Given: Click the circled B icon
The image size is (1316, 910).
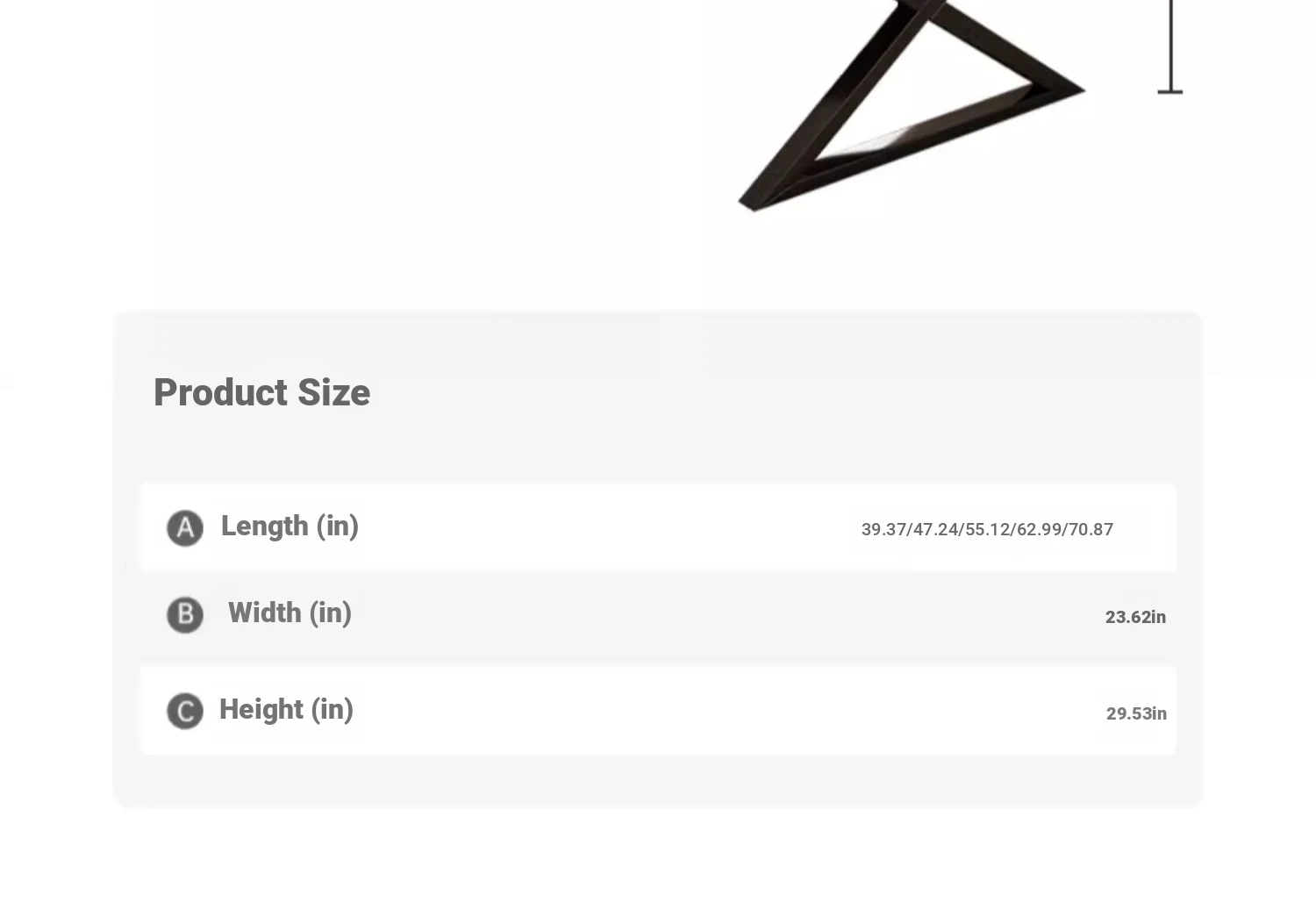Looking at the screenshot, I should click(x=185, y=615).
